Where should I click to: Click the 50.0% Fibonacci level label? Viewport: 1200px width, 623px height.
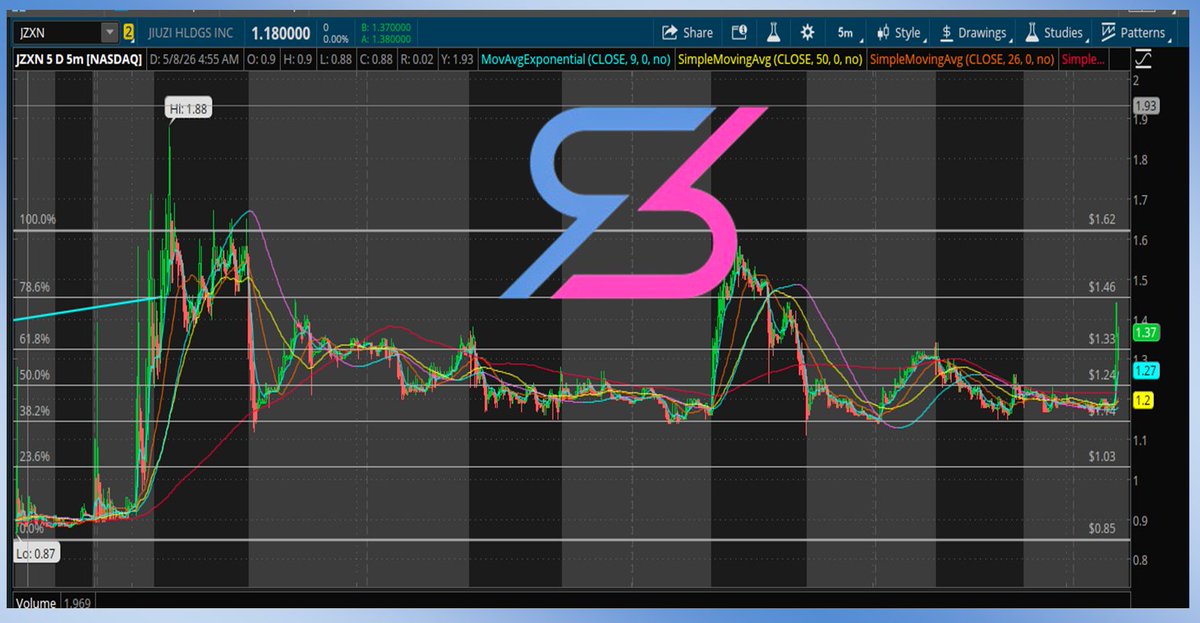34,375
